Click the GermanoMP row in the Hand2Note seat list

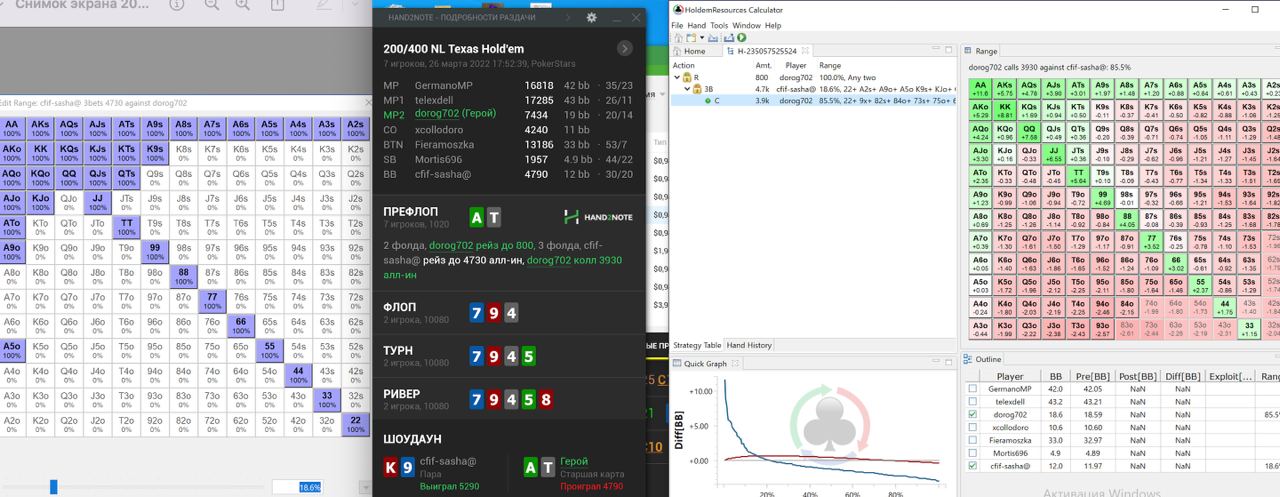tap(507, 86)
